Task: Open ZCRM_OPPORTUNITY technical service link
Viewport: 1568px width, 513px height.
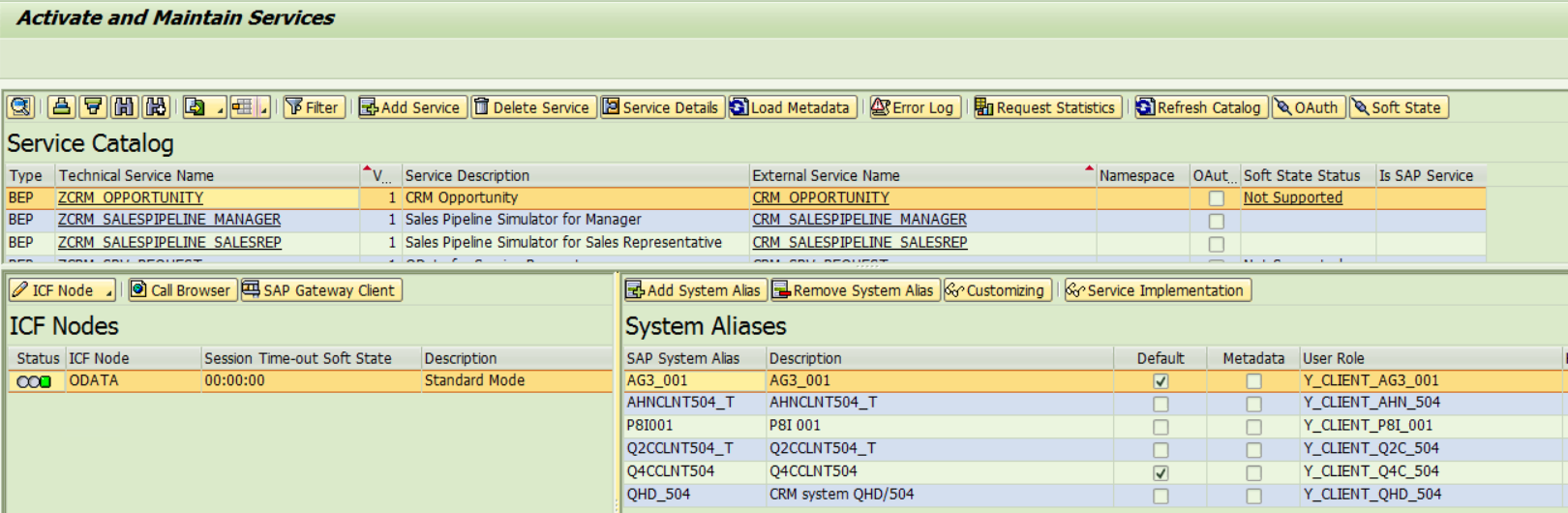Action: point(131,197)
